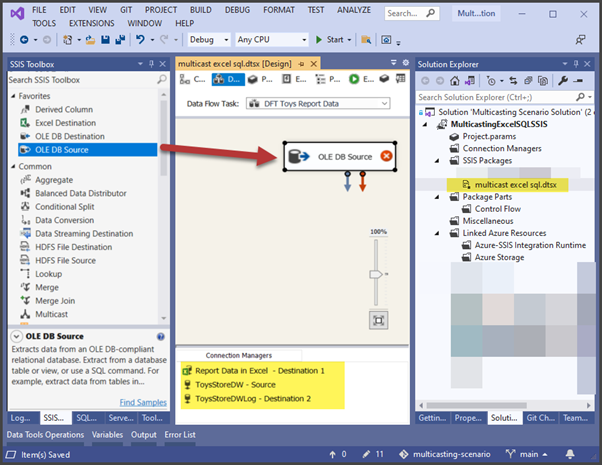Click the Solution Explorer horizontal scrollbar
The width and height of the screenshot is (602, 465).
(x=476, y=405)
